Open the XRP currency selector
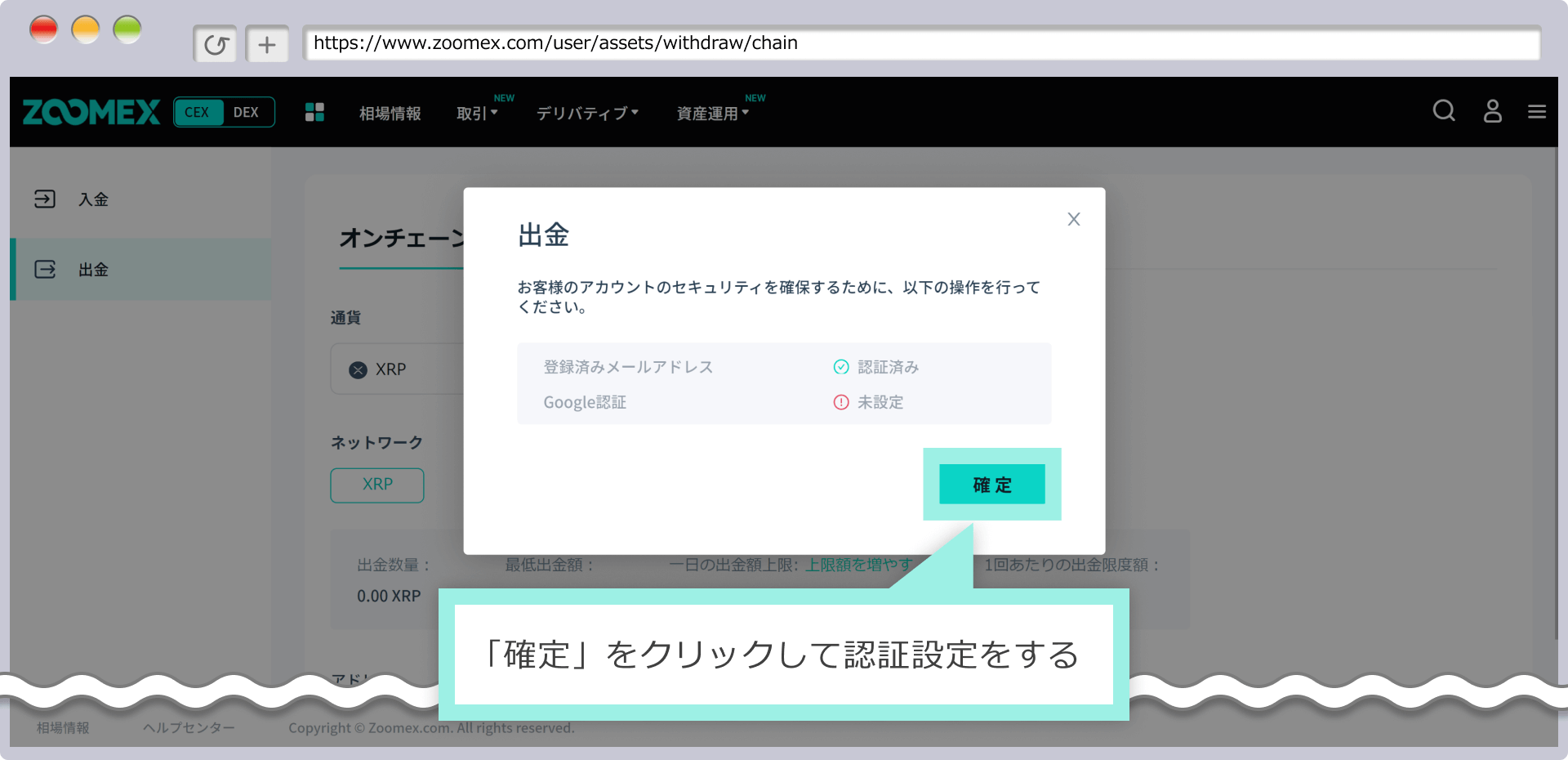 coord(397,369)
